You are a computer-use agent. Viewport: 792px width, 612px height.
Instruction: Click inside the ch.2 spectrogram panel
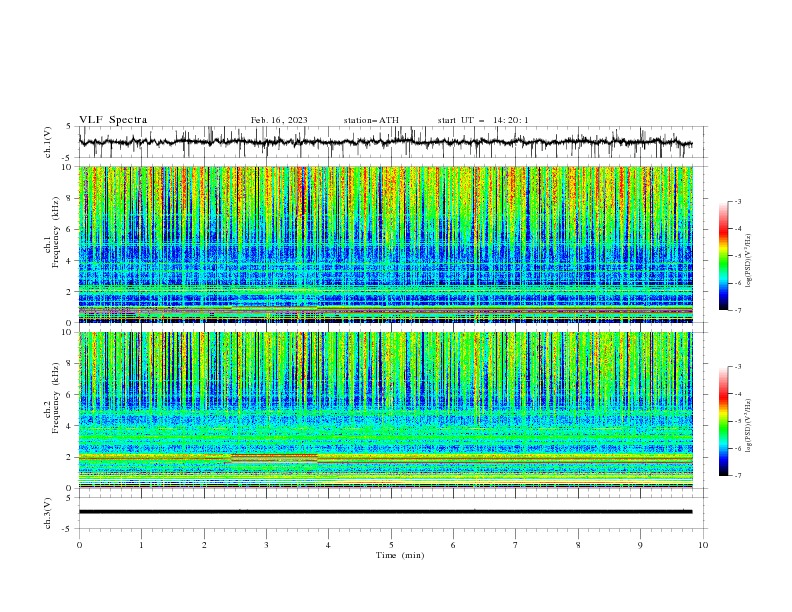pyautogui.click(x=386, y=410)
